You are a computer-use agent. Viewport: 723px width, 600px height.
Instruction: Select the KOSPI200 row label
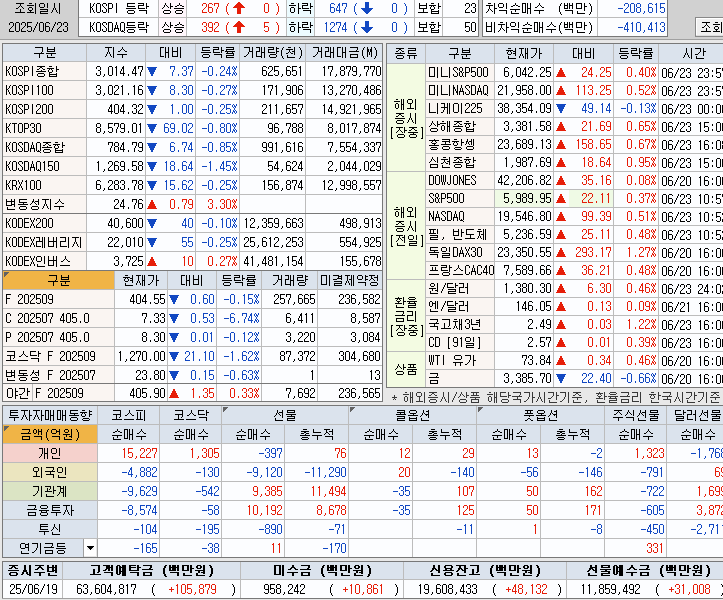pyautogui.click(x=44, y=109)
